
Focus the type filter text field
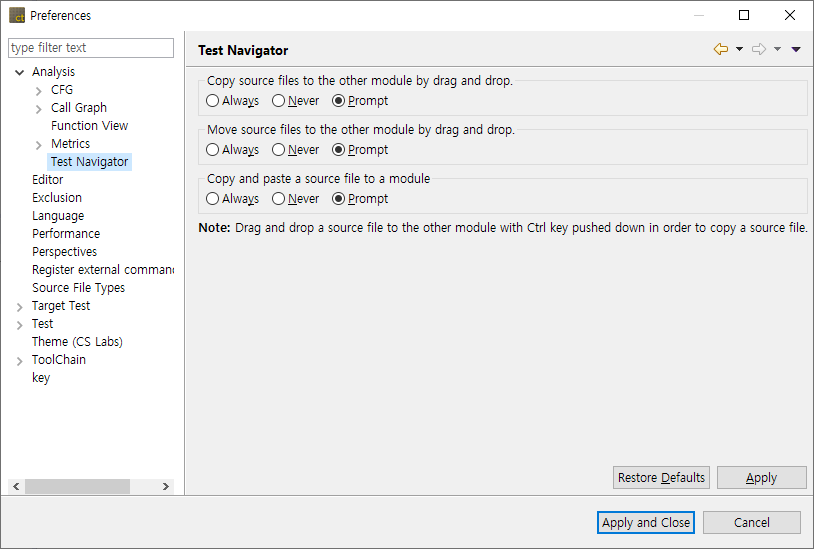(x=91, y=48)
